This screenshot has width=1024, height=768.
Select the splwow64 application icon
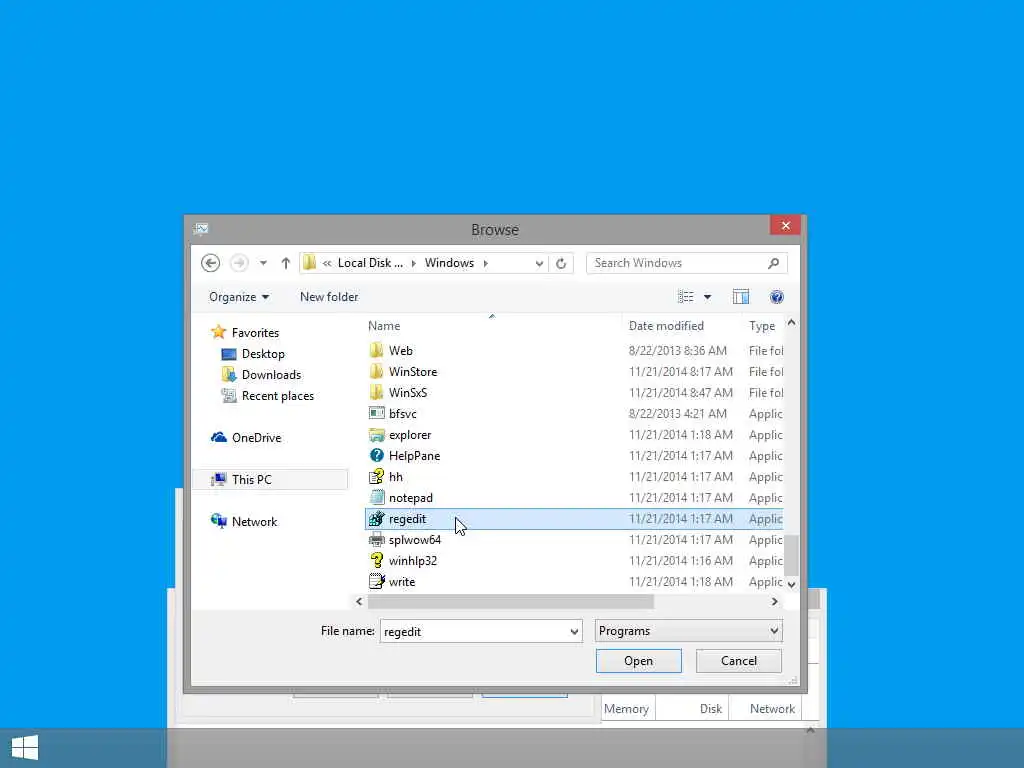point(376,540)
